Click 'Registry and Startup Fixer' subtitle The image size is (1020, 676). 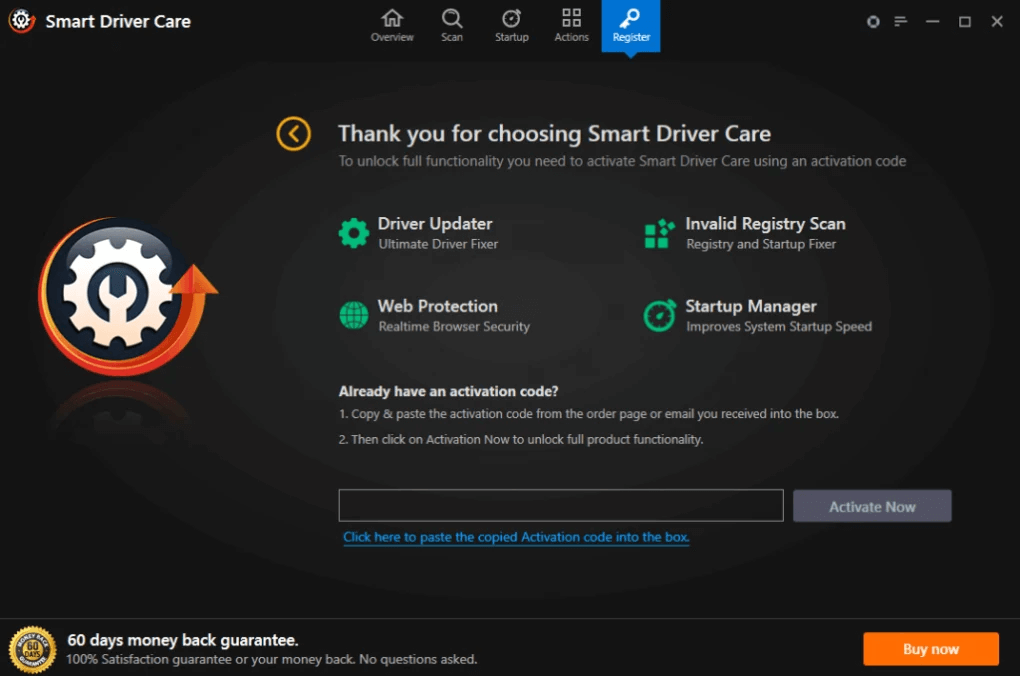[760, 244]
